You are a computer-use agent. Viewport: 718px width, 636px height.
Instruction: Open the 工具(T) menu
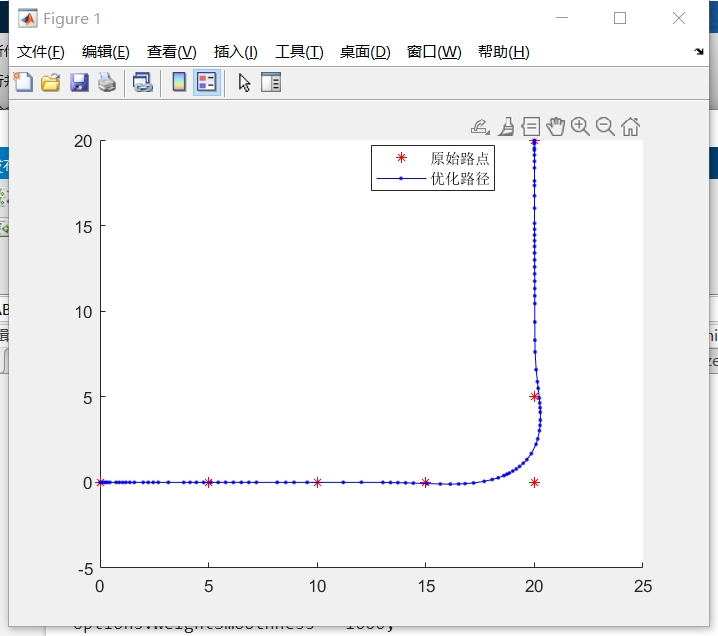tap(299, 52)
